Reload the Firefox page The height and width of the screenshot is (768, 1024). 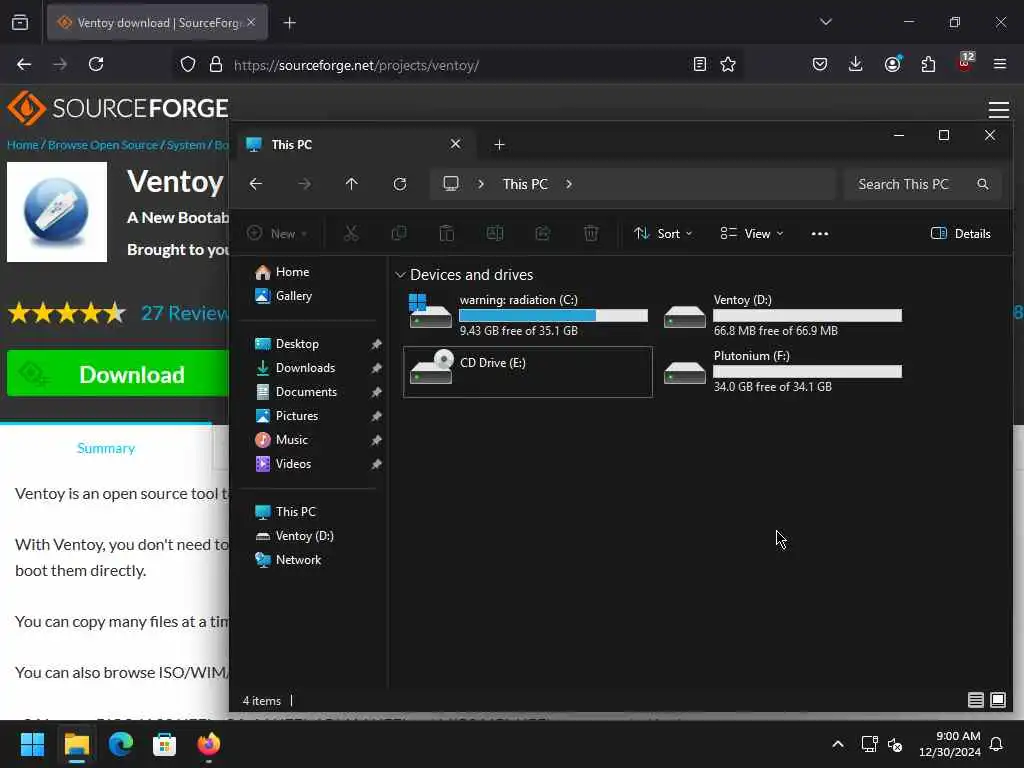click(96, 64)
